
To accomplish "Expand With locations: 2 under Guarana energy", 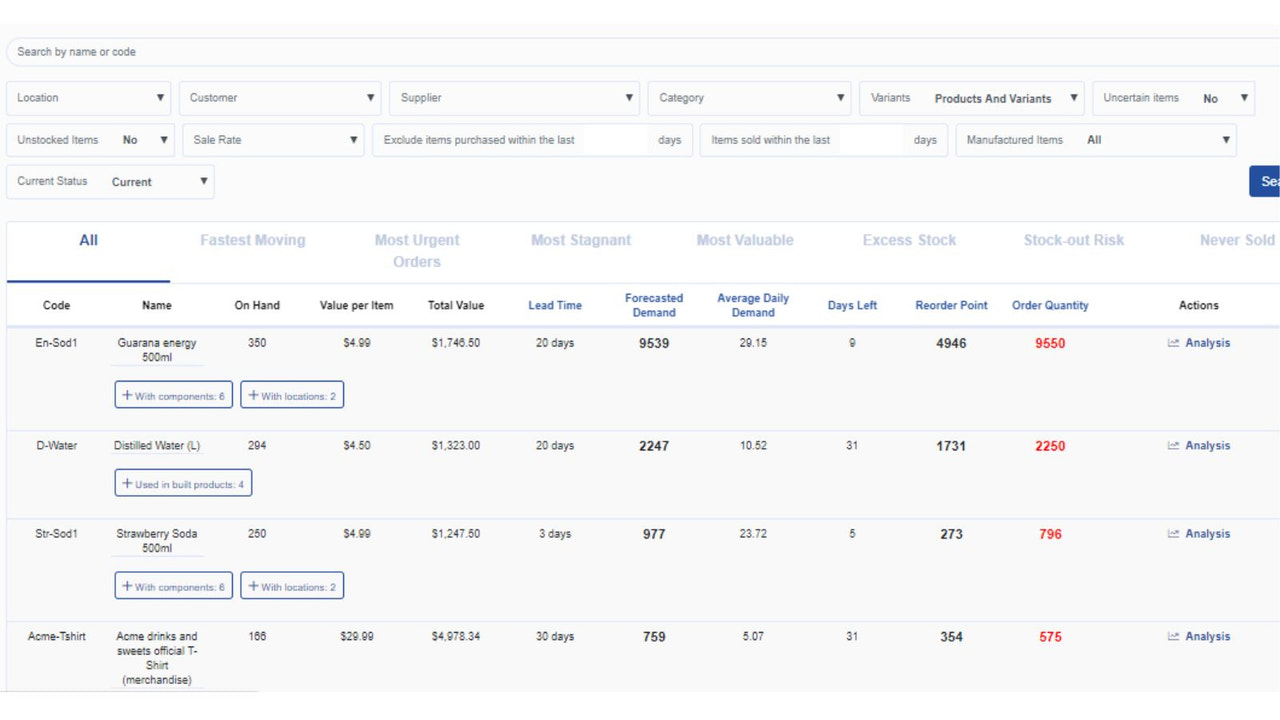I will pos(292,396).
